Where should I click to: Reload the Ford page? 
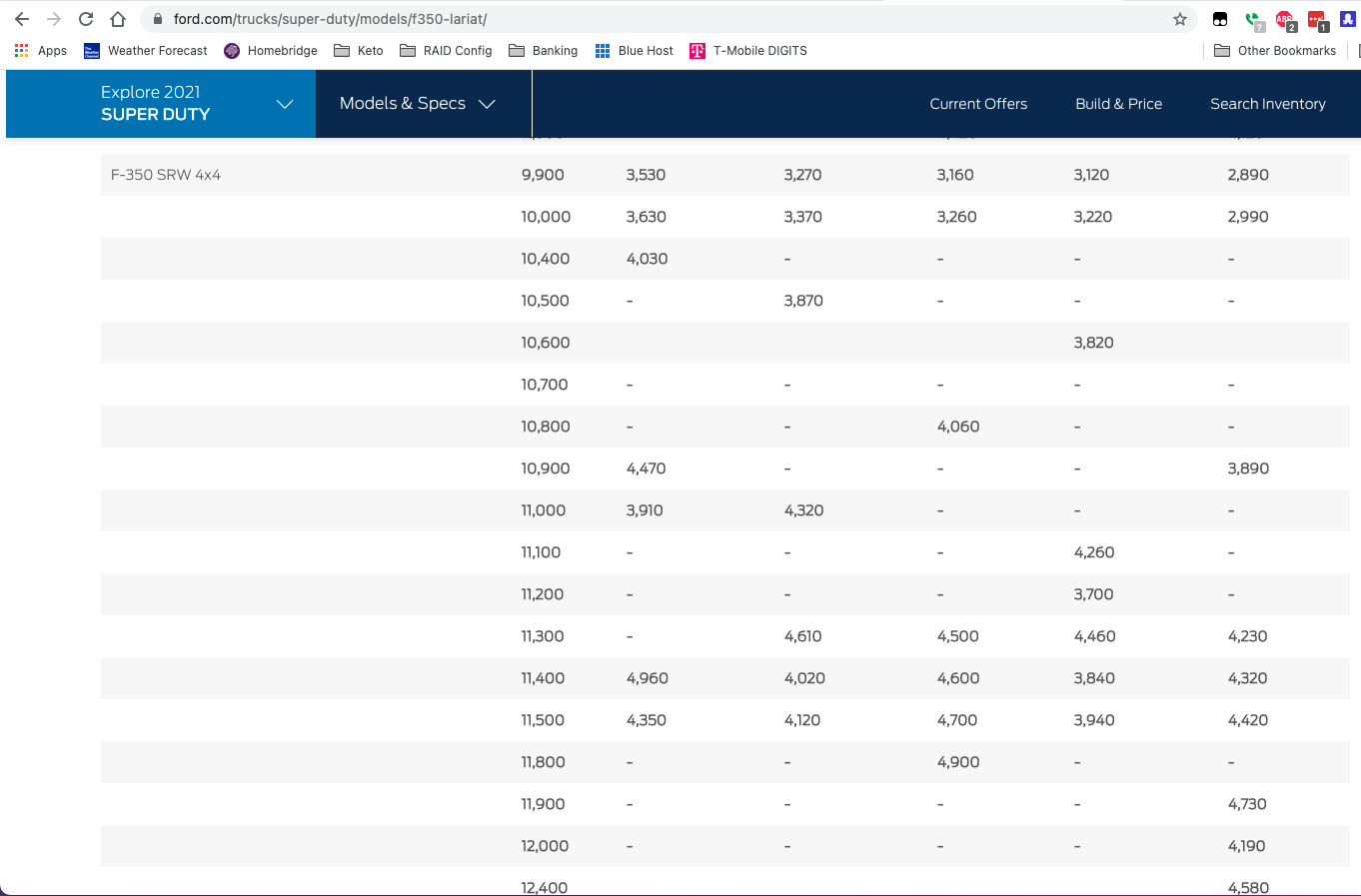[x=86, y=19]
